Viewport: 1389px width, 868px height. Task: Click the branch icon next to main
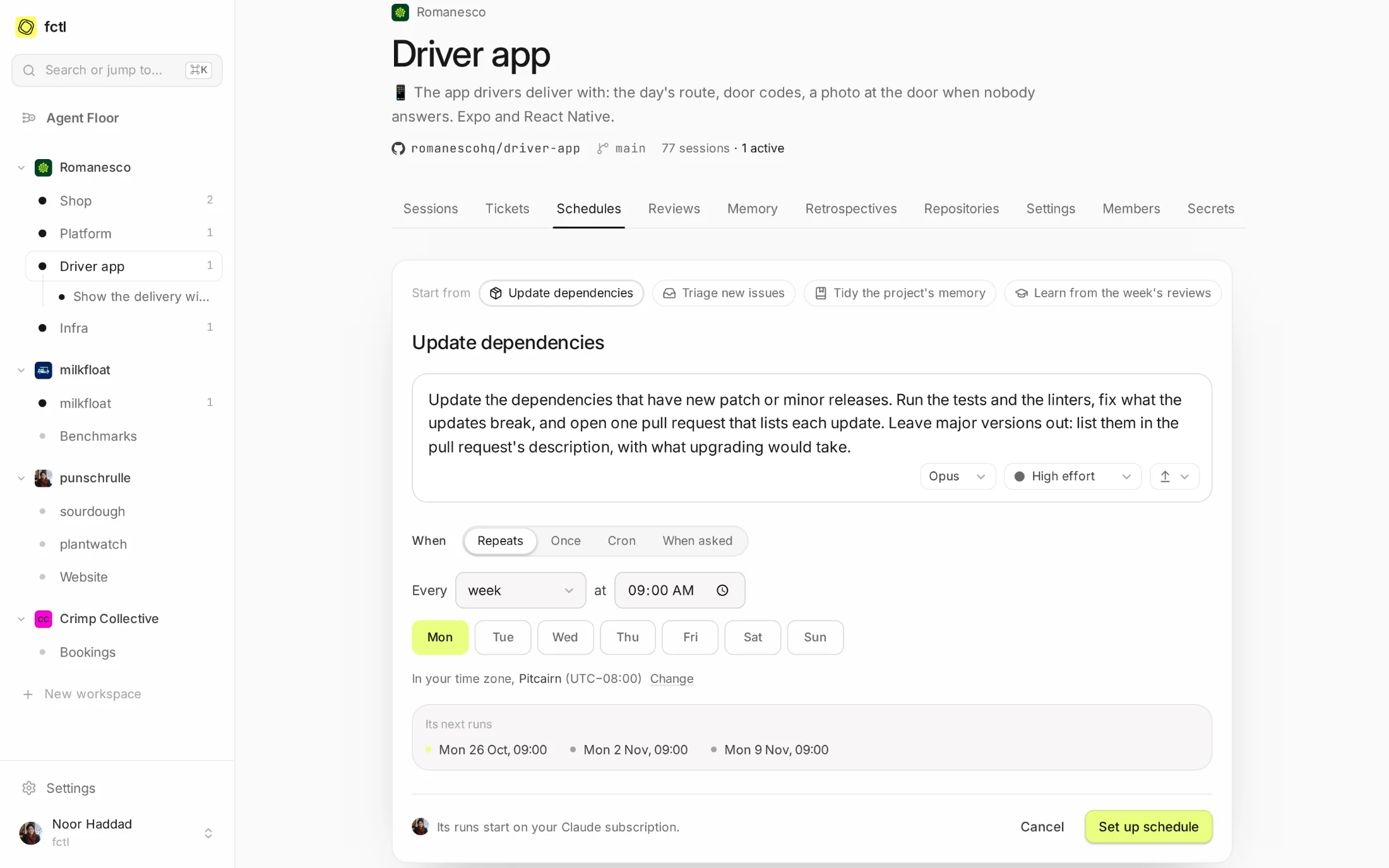pyautogui.click(x=603, y=148)
